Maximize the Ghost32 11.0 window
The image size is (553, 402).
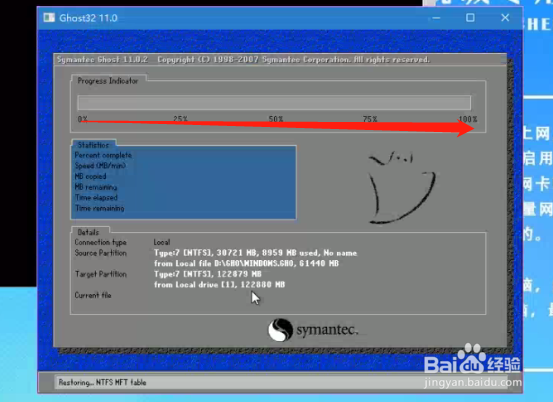[470, 18]
